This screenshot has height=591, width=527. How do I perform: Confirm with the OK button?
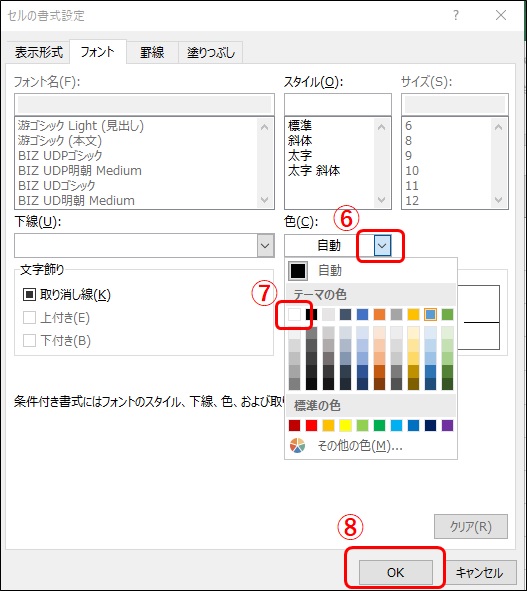(x=395, y=573)
